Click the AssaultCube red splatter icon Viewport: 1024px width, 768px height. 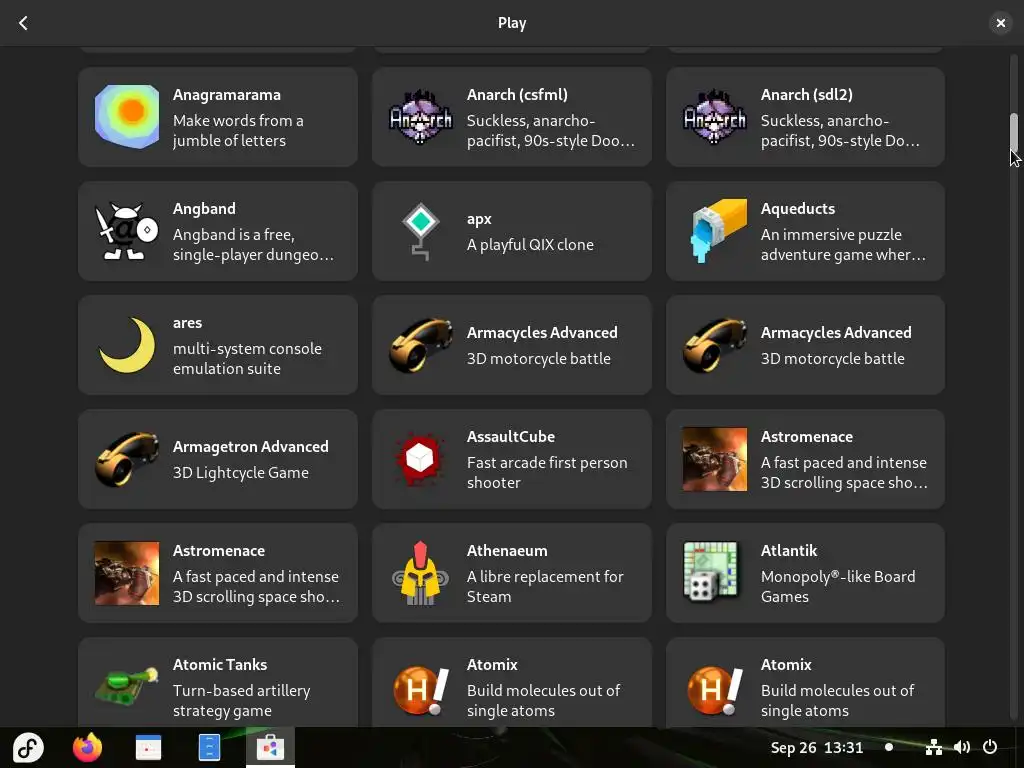point(421,459)
